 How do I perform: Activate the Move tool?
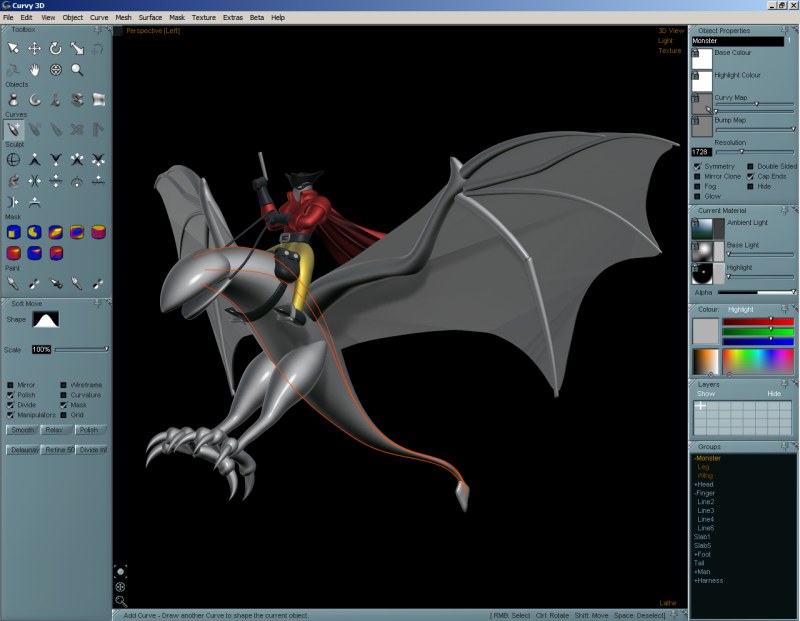33,48
